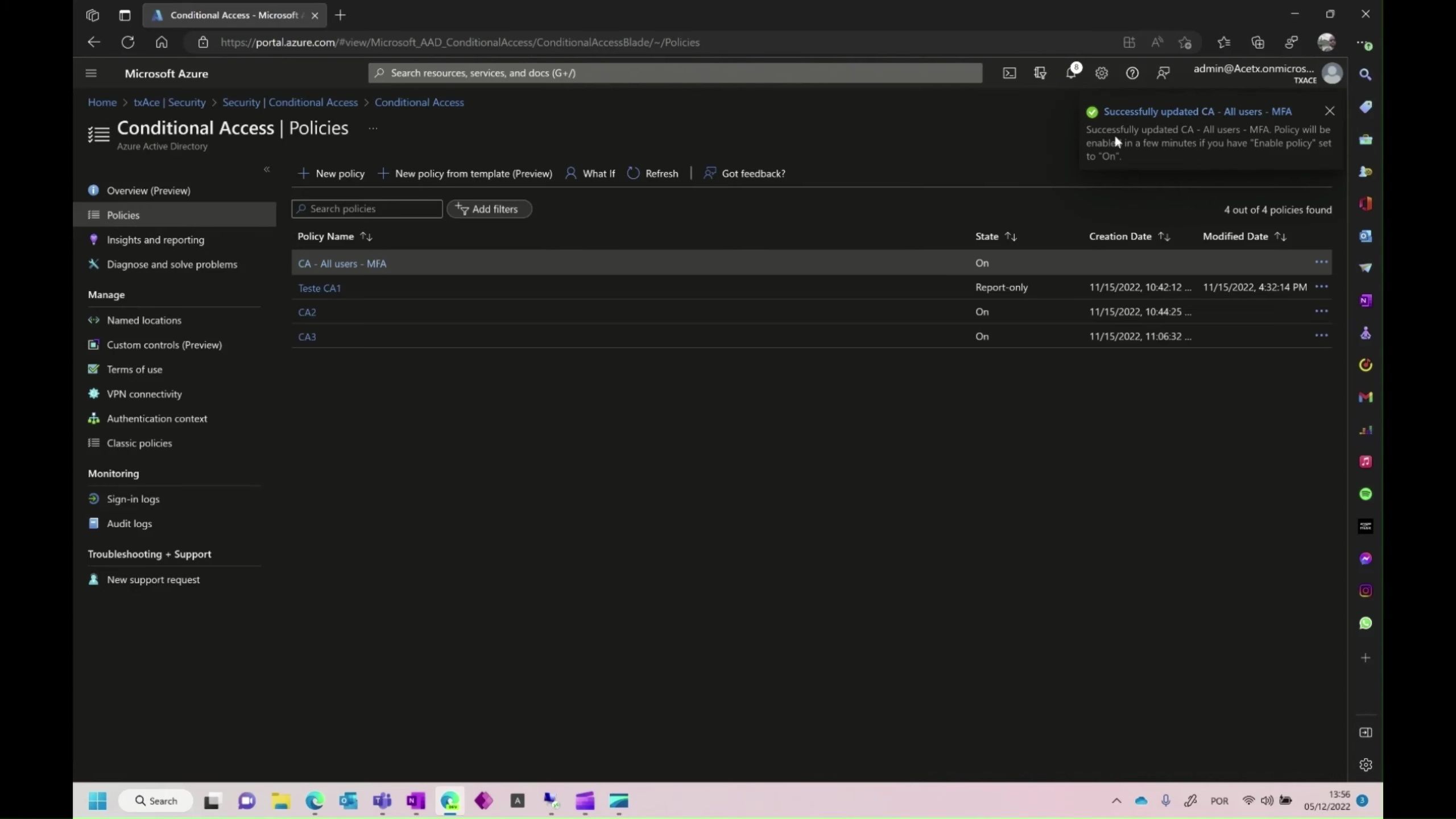Open the admin account avatar menu
The image size is (1456, 819).
pos(1332,73)
